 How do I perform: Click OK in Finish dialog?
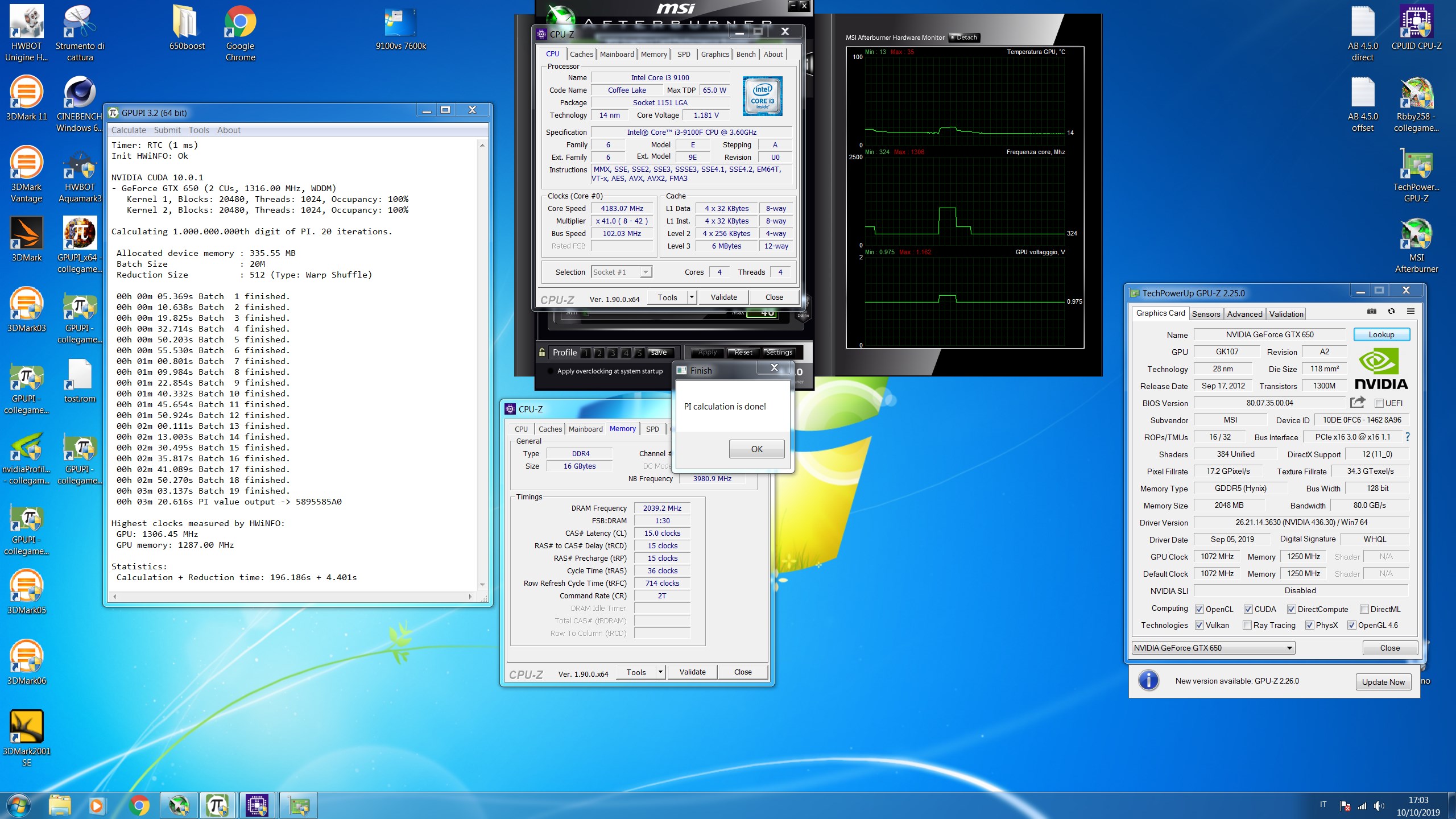(756, 449)
